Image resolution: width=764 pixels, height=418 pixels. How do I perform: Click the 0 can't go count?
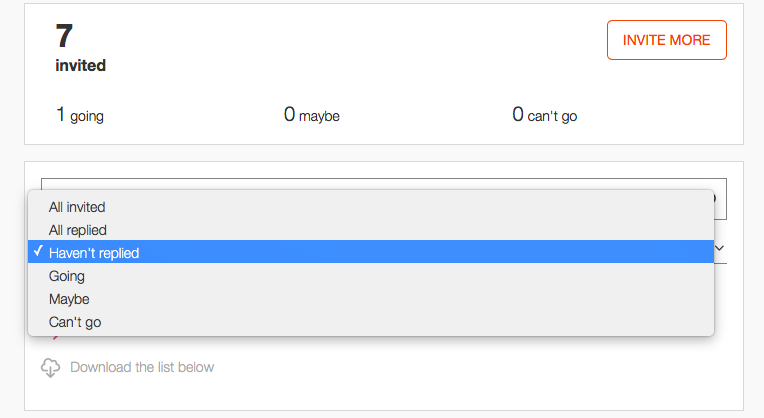(544, 115)
